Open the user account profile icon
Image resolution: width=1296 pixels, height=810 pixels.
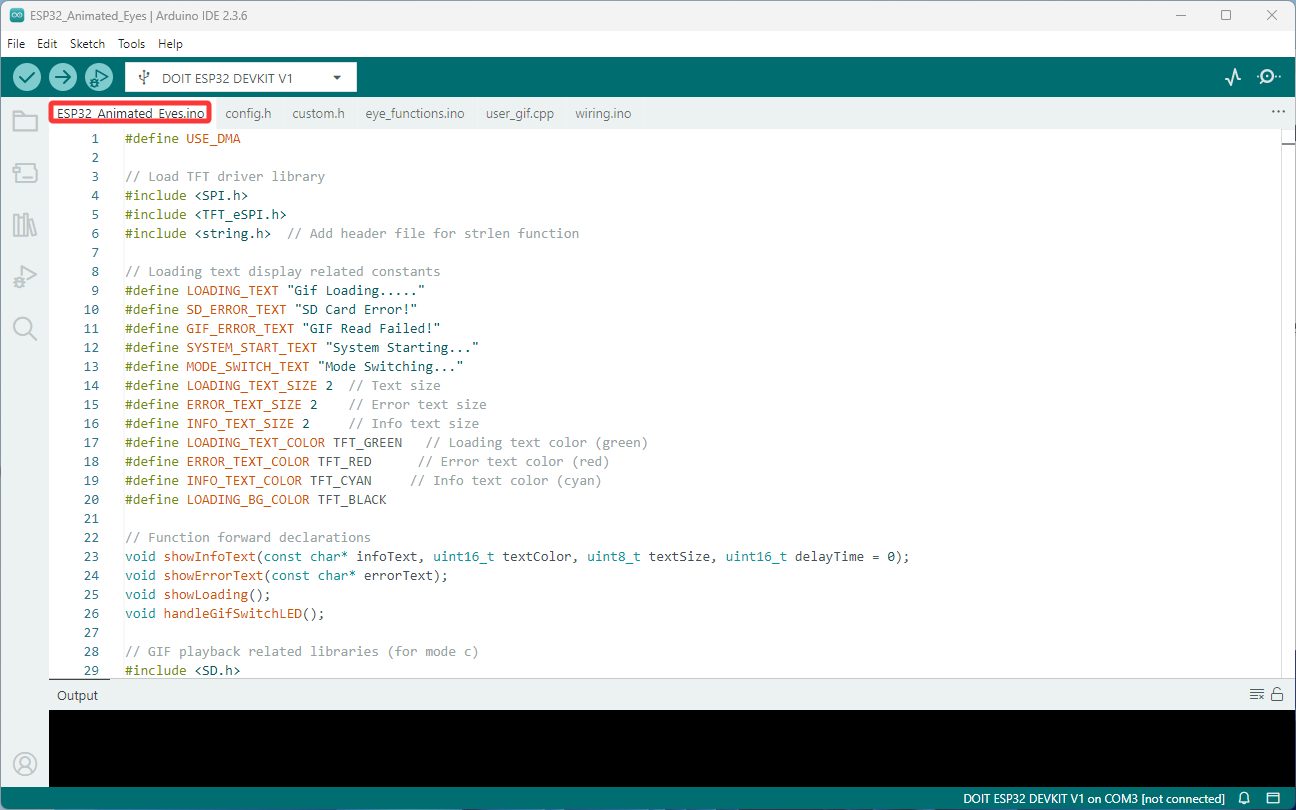point(25,764)
